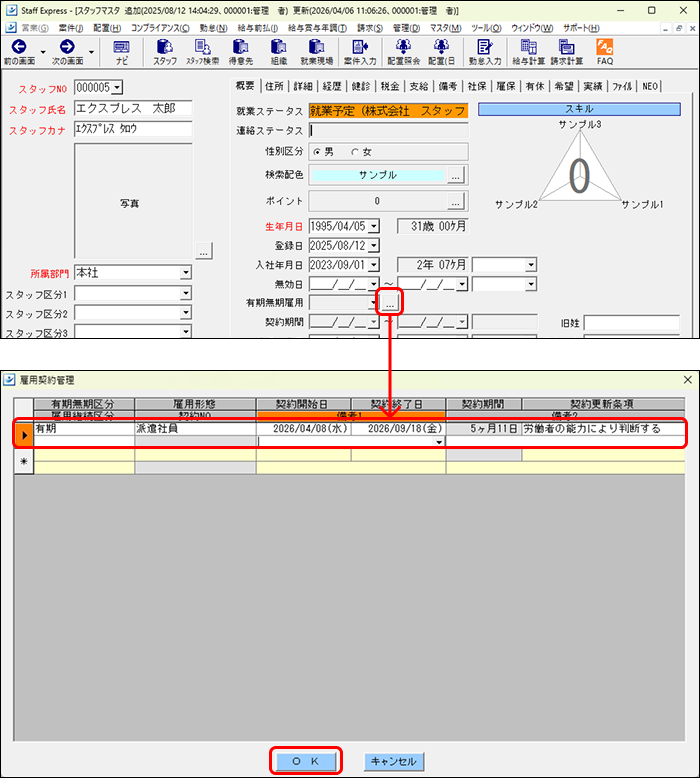
Task: Click the 連絡ステータス input field
Action: pyautogui.click(x=388, y=130)
